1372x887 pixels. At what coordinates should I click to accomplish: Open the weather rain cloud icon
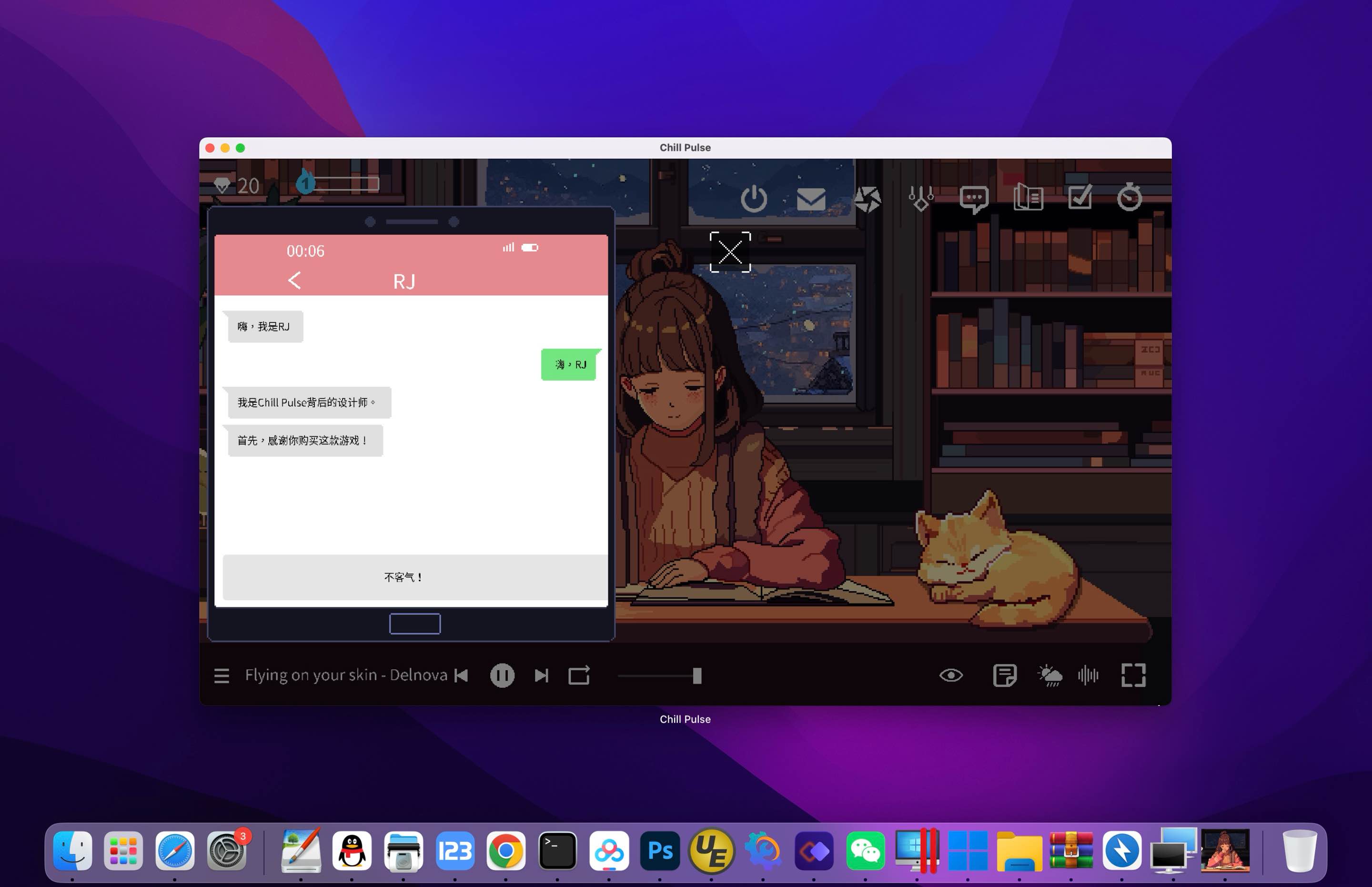click(x=1049, y=675)
